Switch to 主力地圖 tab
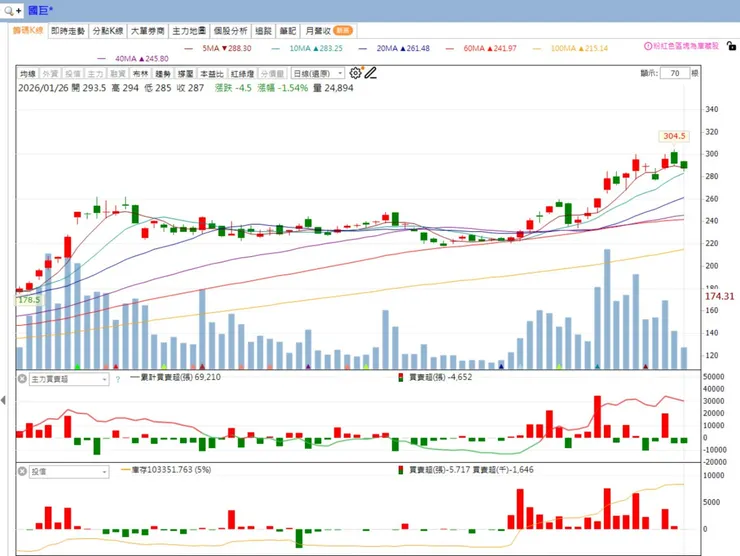 [x=189, y=31]
